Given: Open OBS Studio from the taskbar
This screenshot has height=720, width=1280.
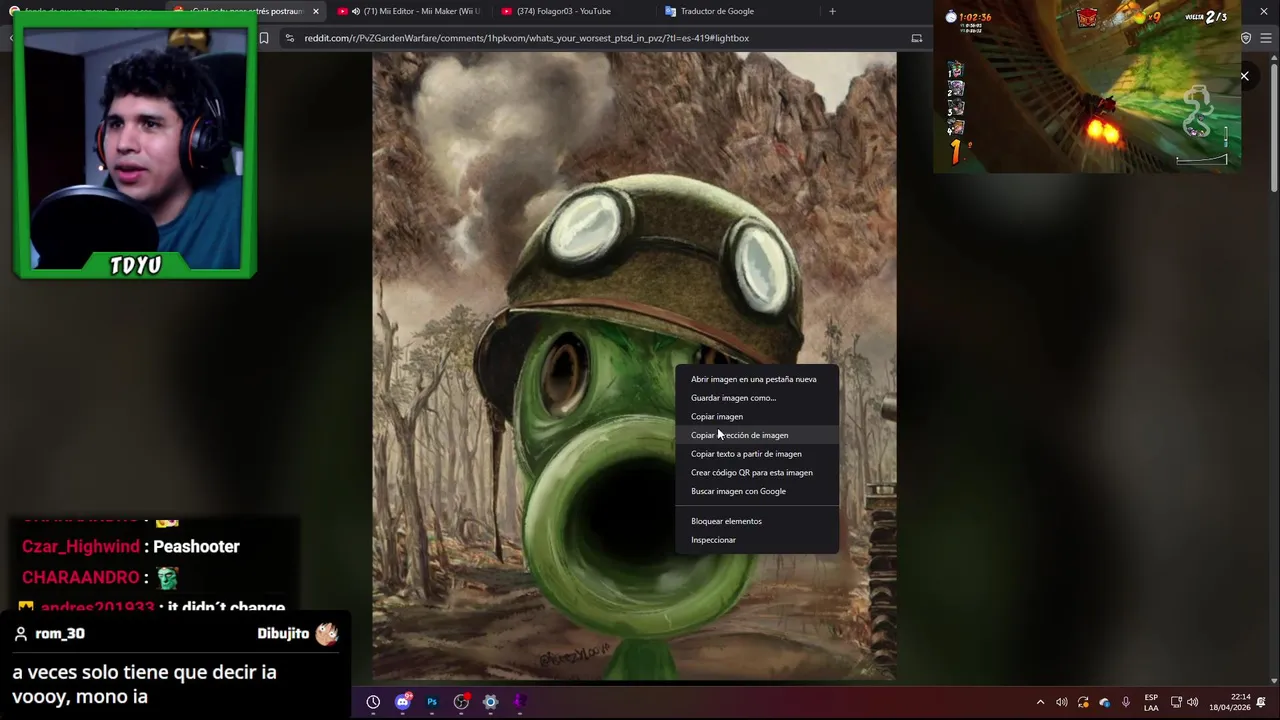Looking at the screenshot, I should [461, 702].
